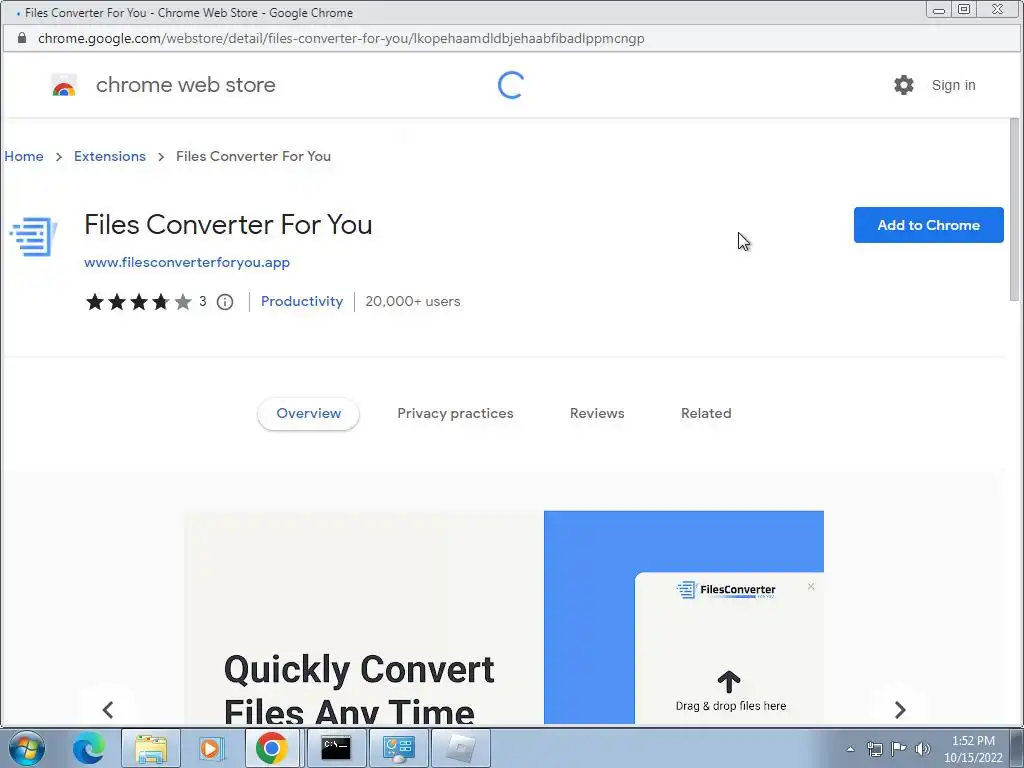Screen dimensions: 1024x768
Task: Open the settings gear in store header
Action: (x=904, y=85)
